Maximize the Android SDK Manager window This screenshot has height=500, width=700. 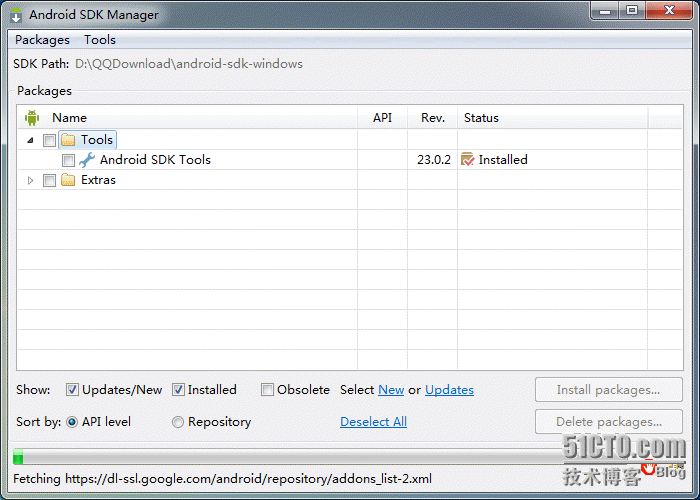click(x=632, y=11)
